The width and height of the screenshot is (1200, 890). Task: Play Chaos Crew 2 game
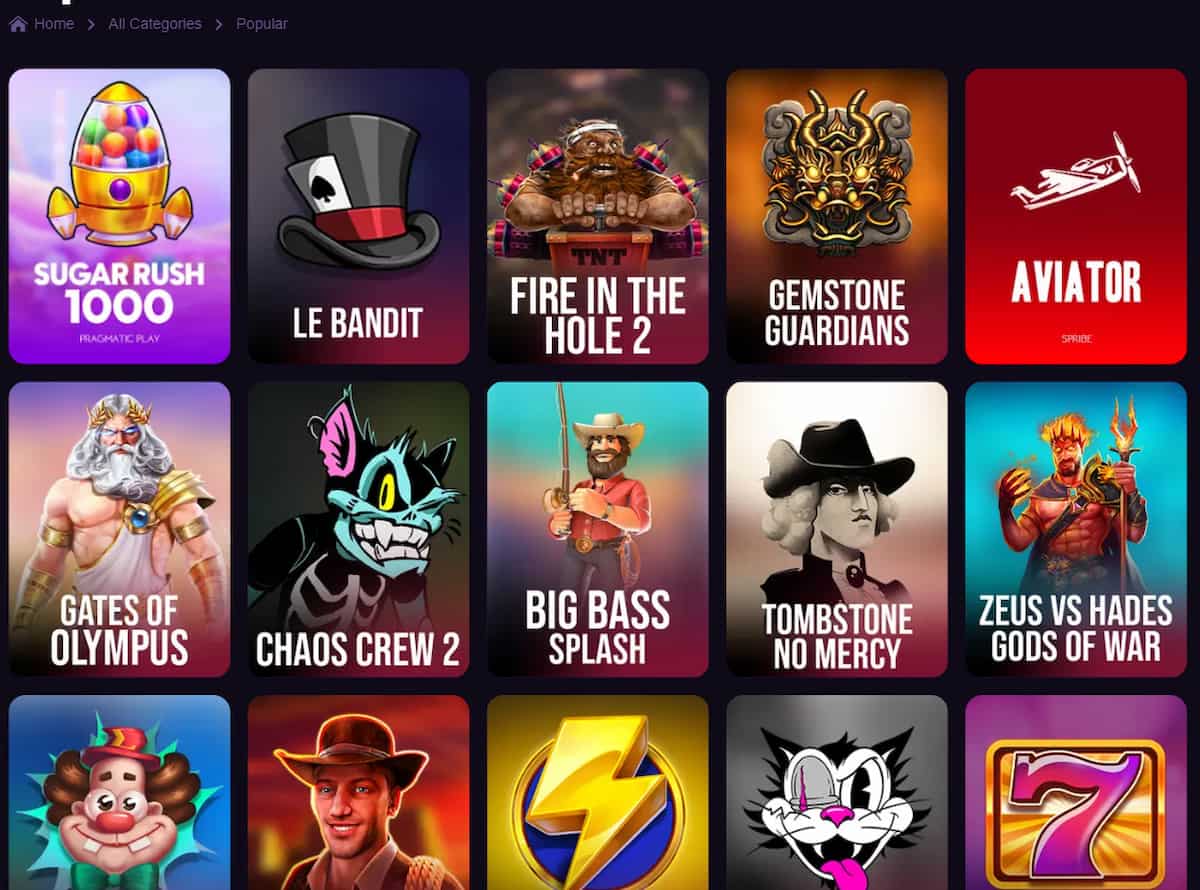[x=358, y=529]
